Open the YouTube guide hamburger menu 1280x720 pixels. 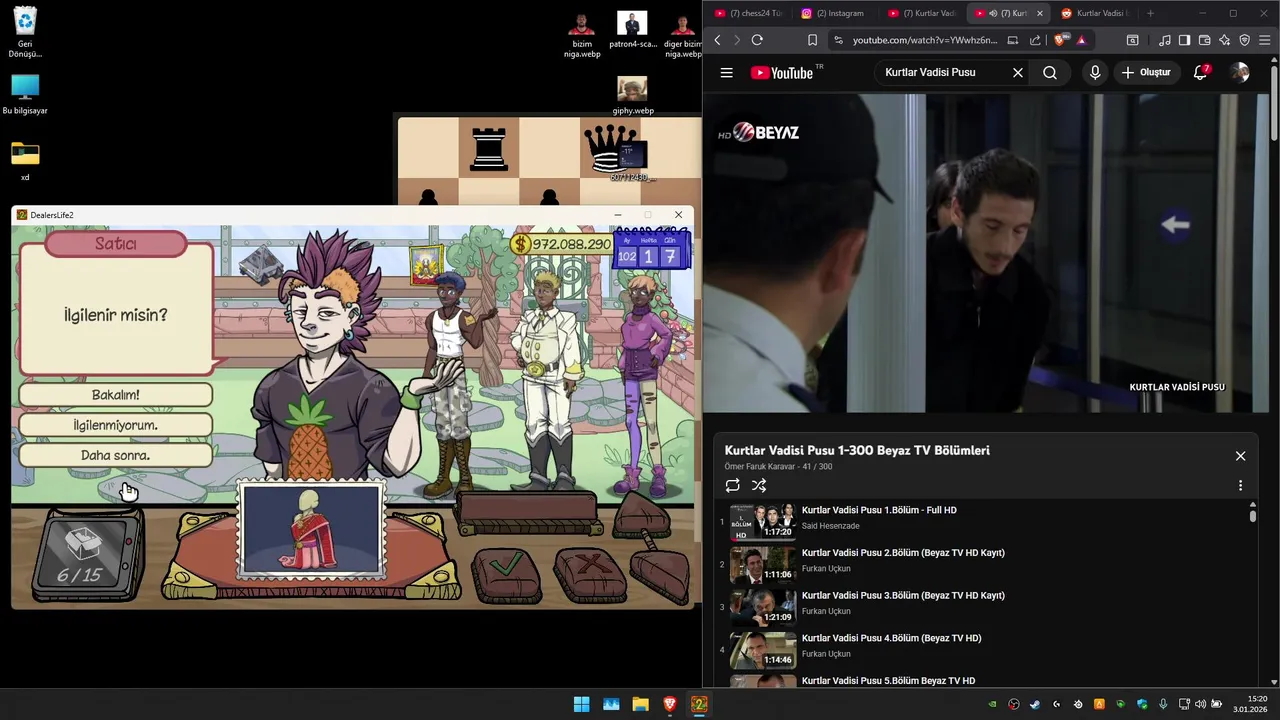[x=727, y=73]
